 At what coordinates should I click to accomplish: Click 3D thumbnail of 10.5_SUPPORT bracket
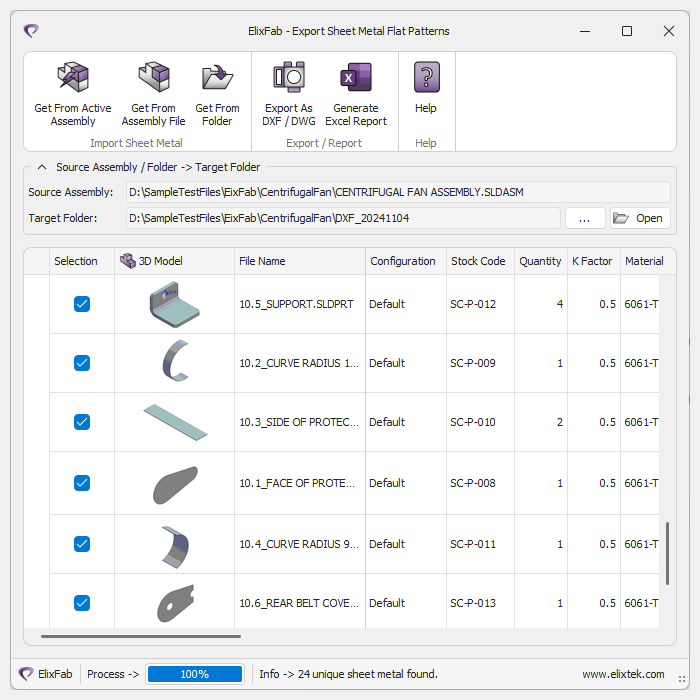coord(175,304)
